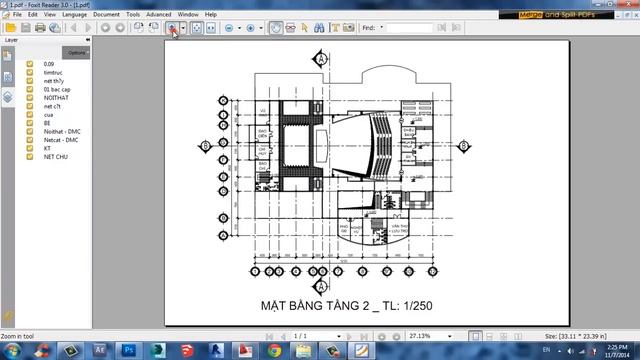Open the File menu
Screen dimensions: 640x360
click(17, 14)
